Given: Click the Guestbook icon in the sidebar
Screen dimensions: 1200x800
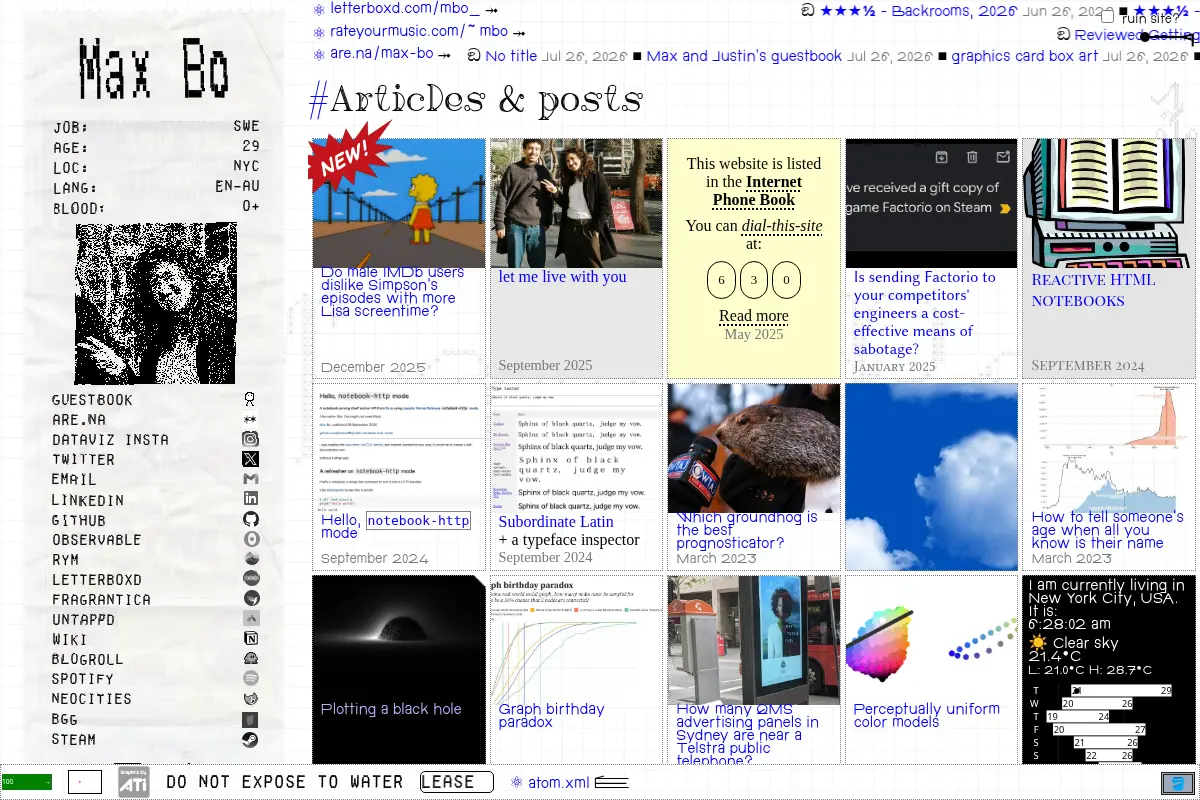Looking at the screenshot, I should (250, 399).
